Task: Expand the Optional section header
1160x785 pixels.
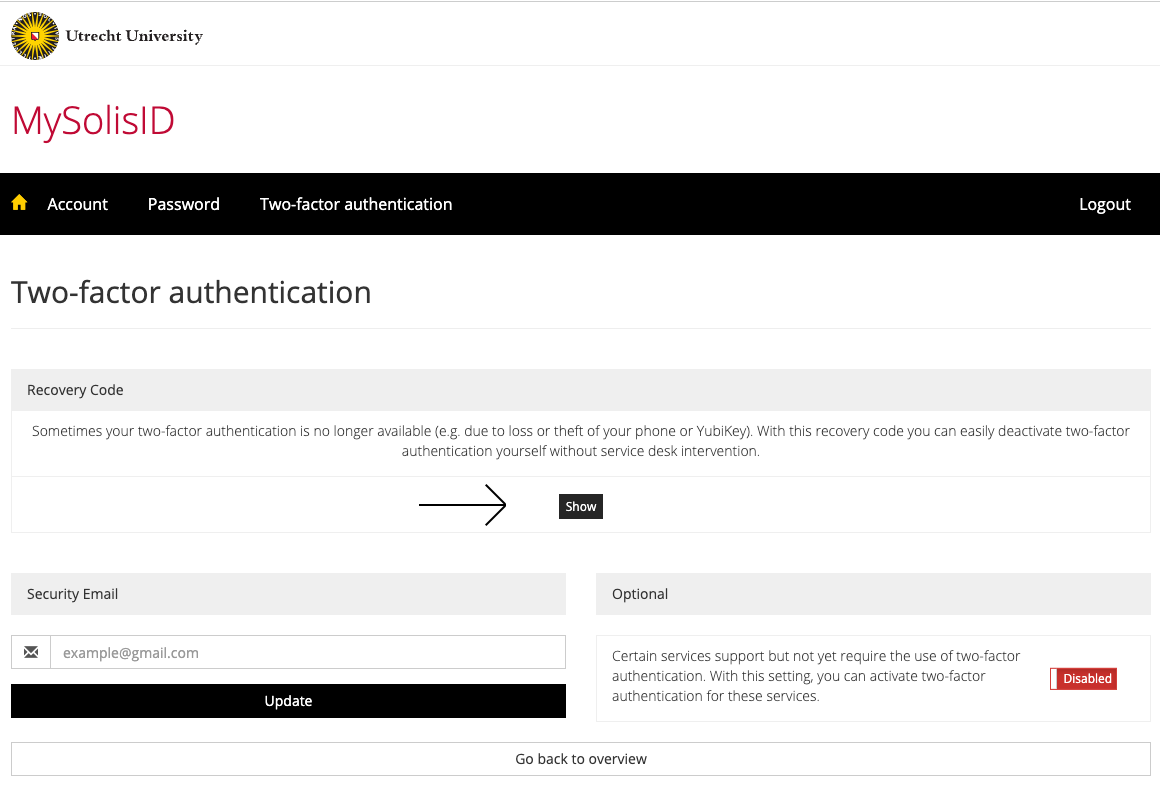Action: [x=640, y=593]
